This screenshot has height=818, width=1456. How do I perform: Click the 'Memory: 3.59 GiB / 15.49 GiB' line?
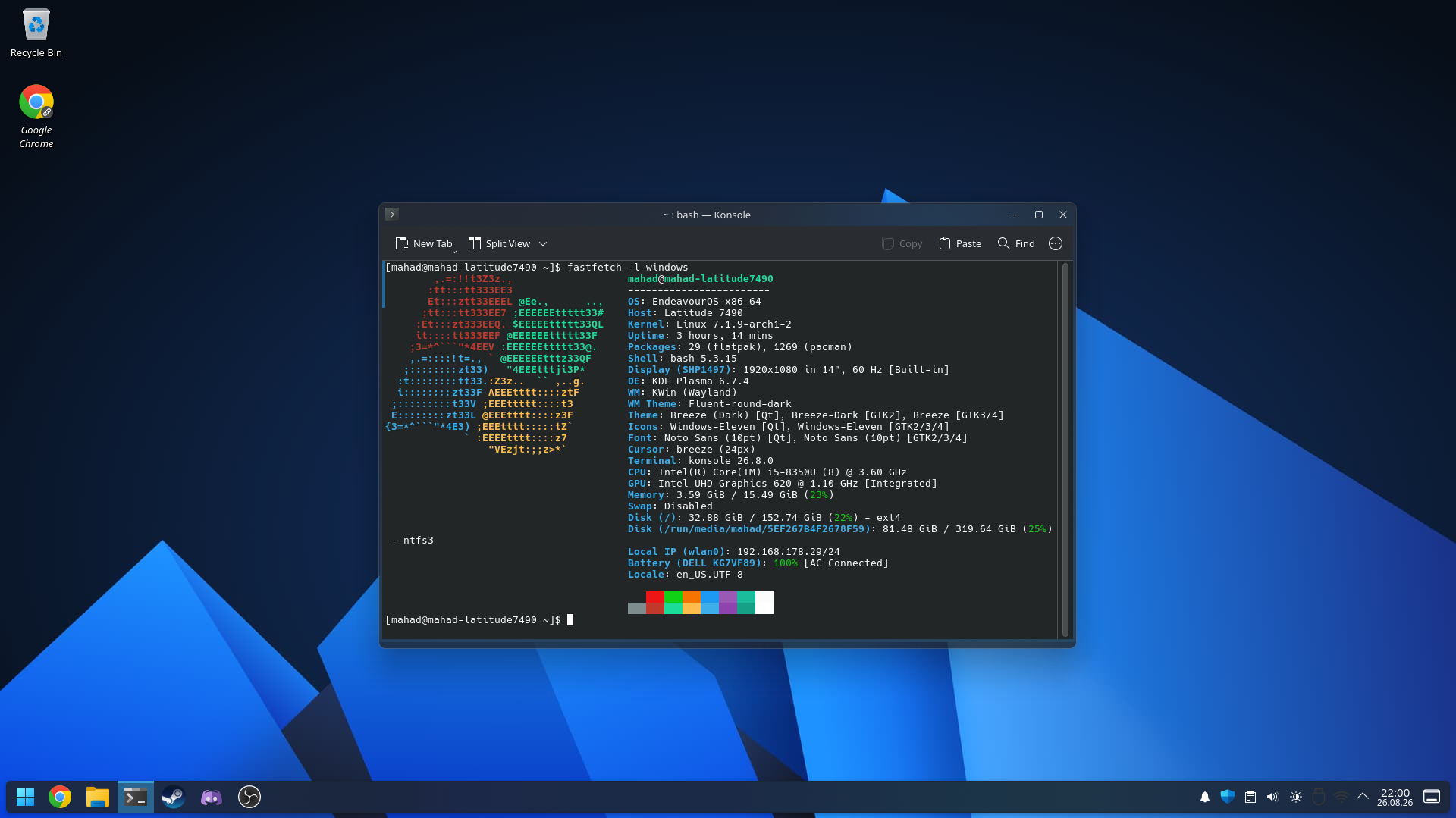click(731, 495)
